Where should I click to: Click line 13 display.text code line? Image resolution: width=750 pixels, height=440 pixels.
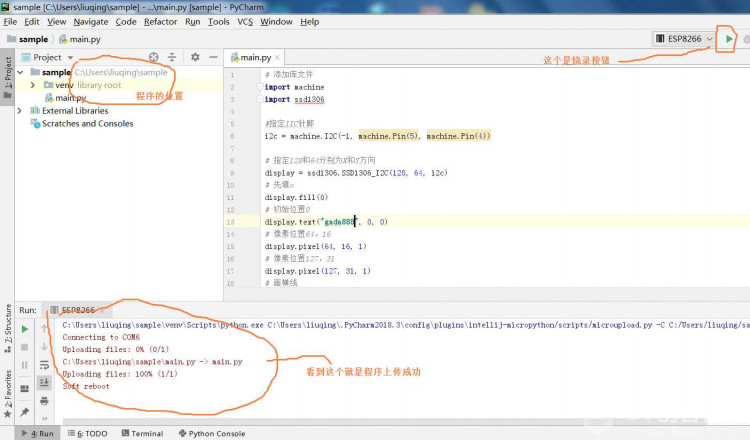[x=326, y=222]
